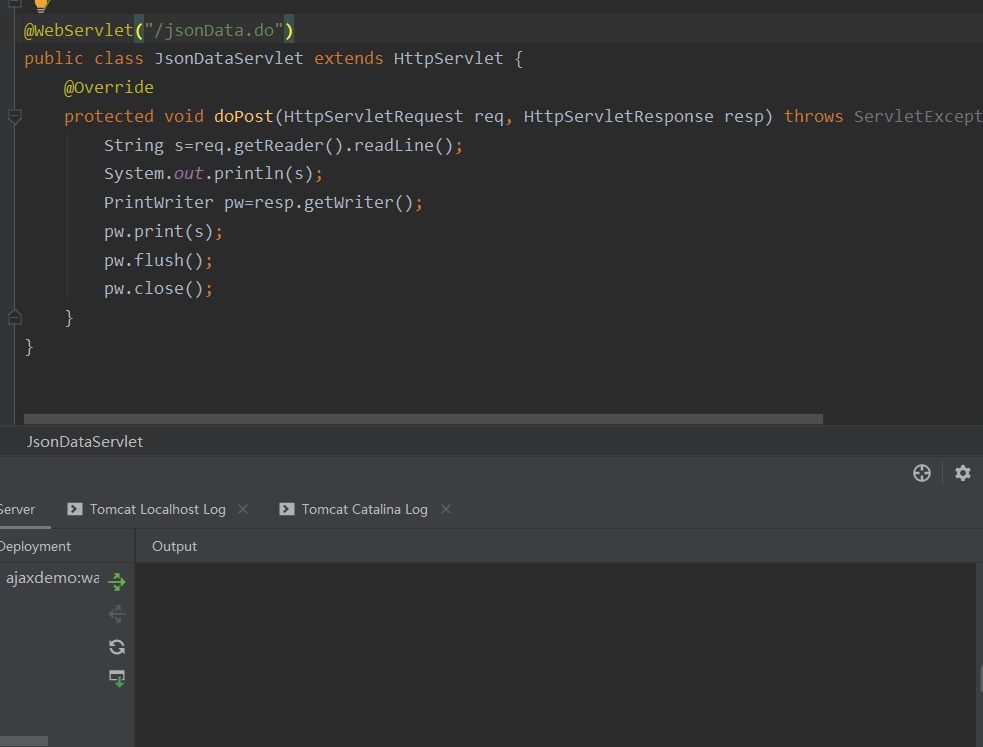Click the crosshair target icon in the panel header
983x747 pixels.
(x=922, y=473)
